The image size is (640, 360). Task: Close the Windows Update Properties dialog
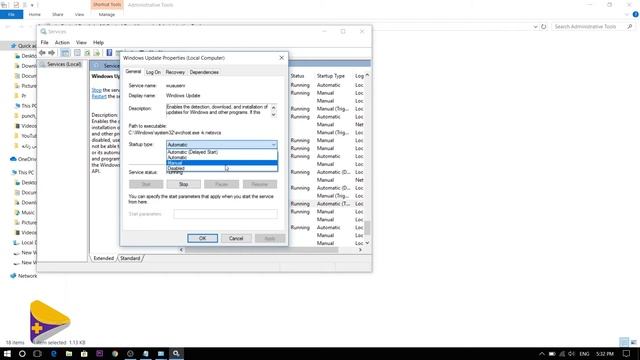(282, 58)
